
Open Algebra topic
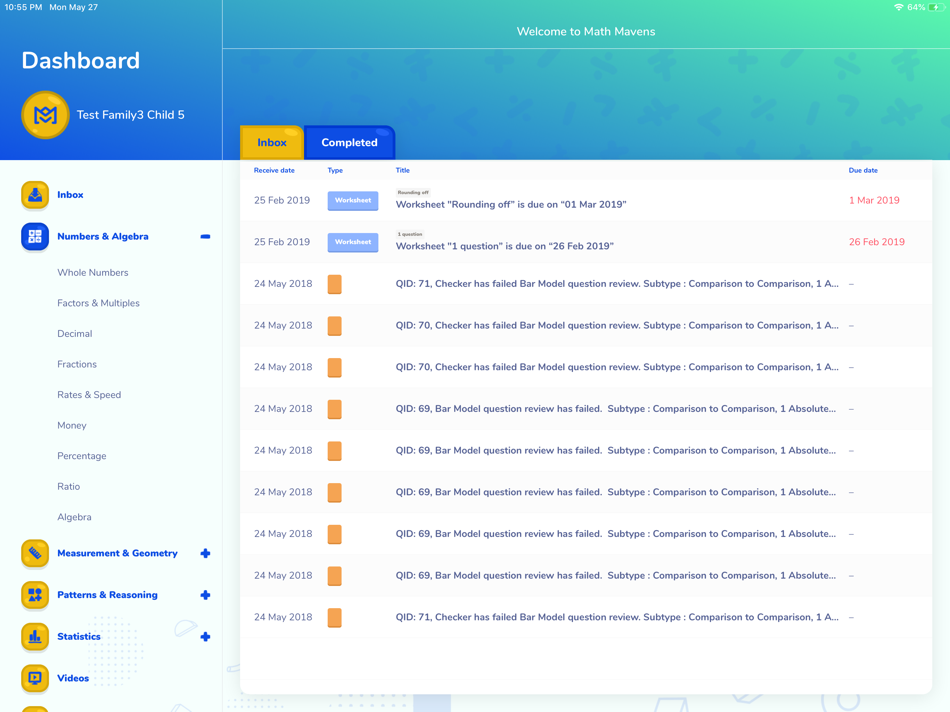click(x=74, y=517)
